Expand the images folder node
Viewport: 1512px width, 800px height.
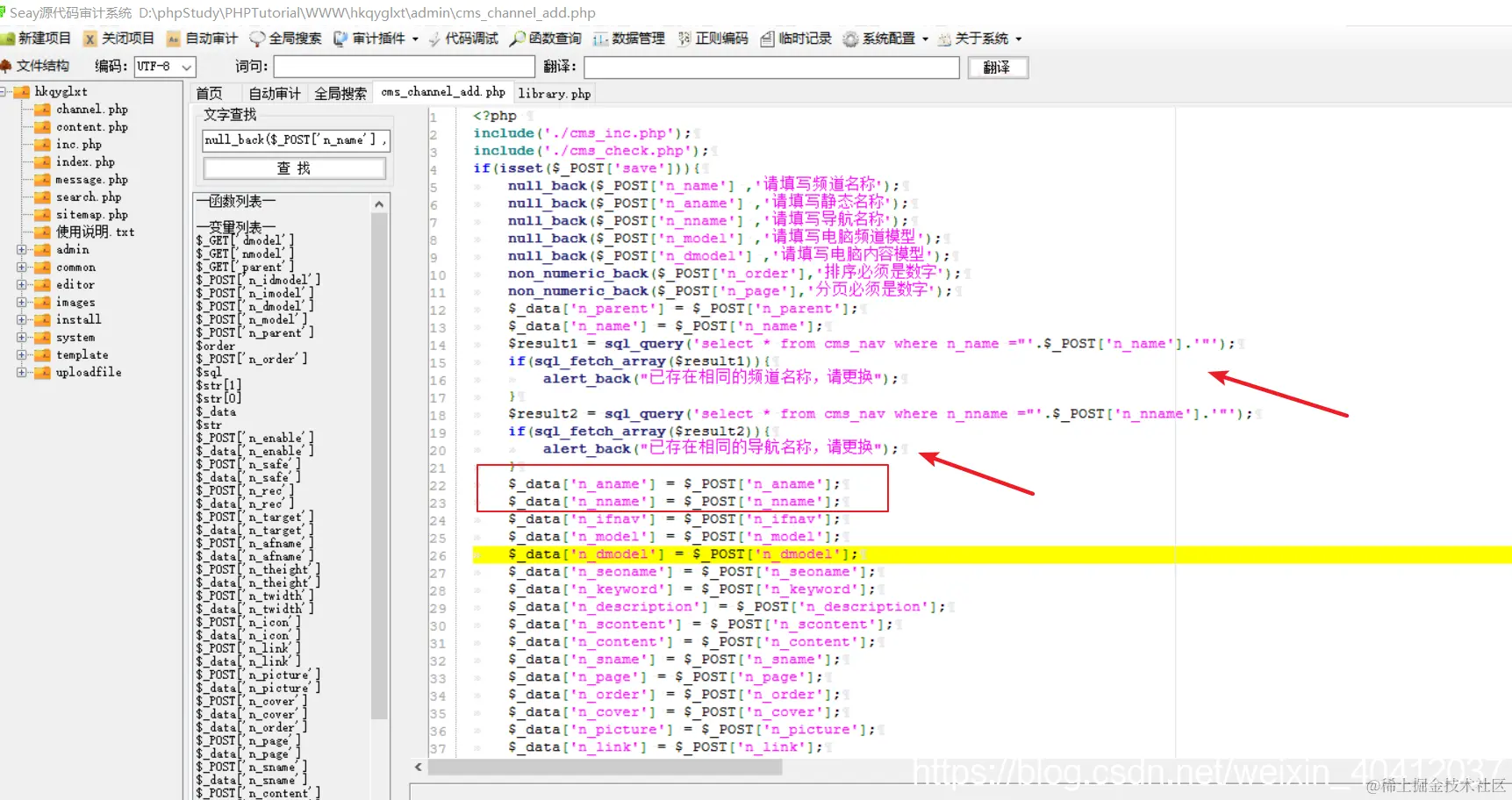(21, 303)
